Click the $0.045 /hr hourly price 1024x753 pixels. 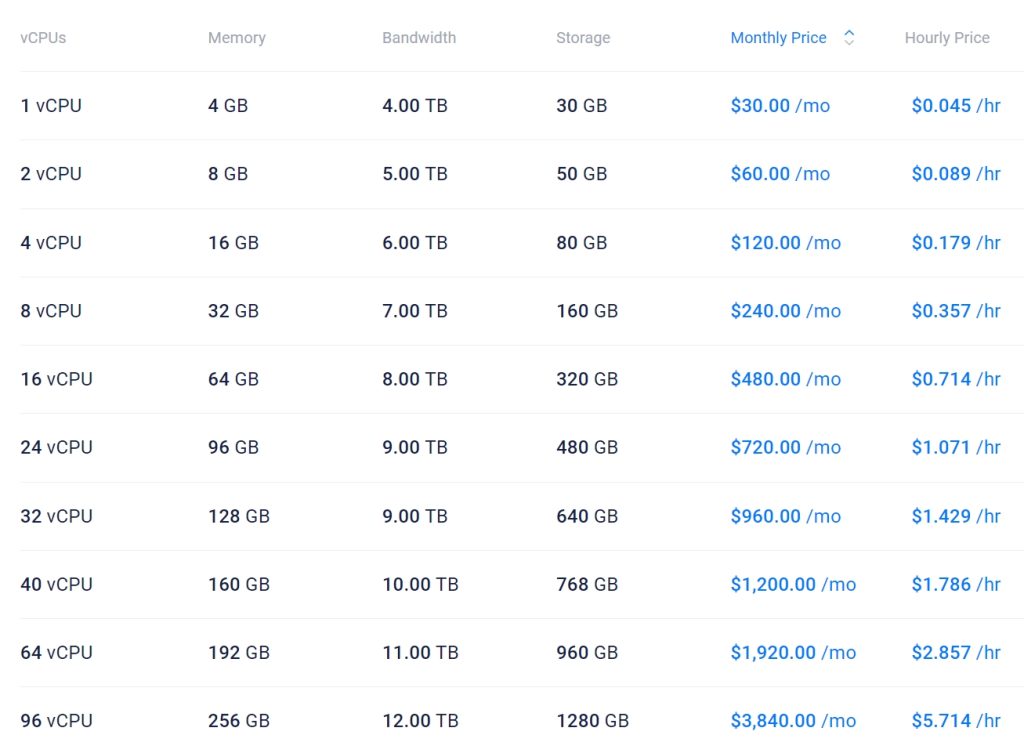[956, 106]
